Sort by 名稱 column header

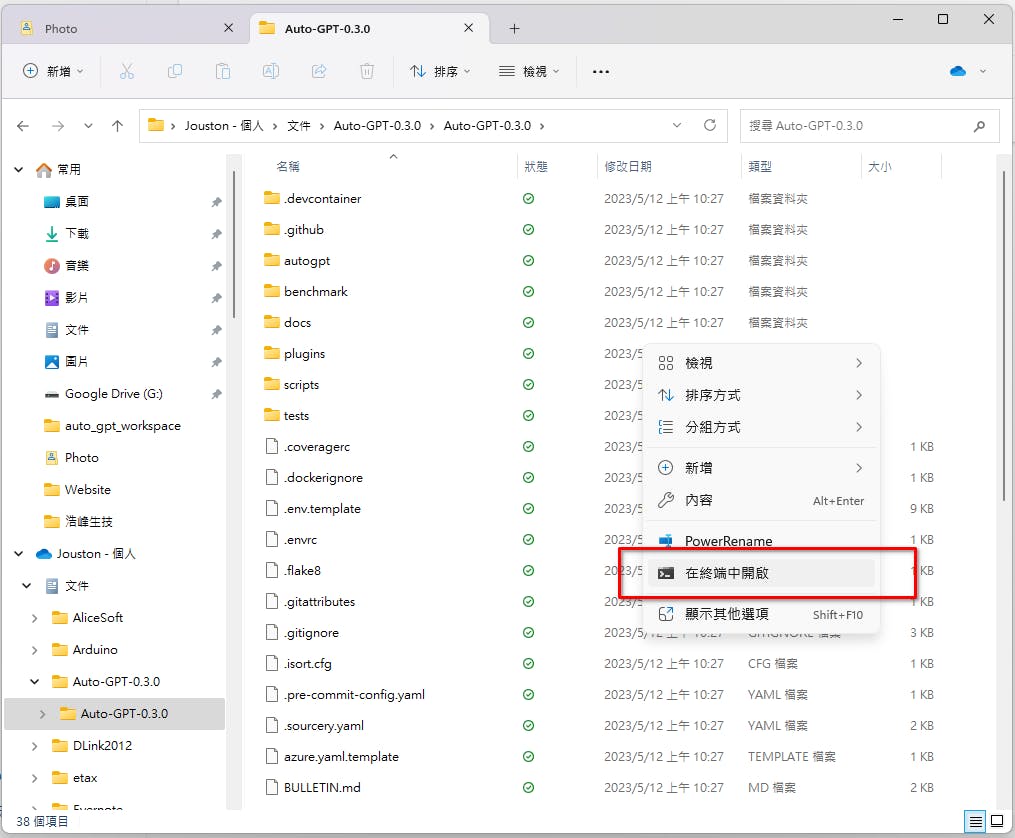click(x=287, y=166)
